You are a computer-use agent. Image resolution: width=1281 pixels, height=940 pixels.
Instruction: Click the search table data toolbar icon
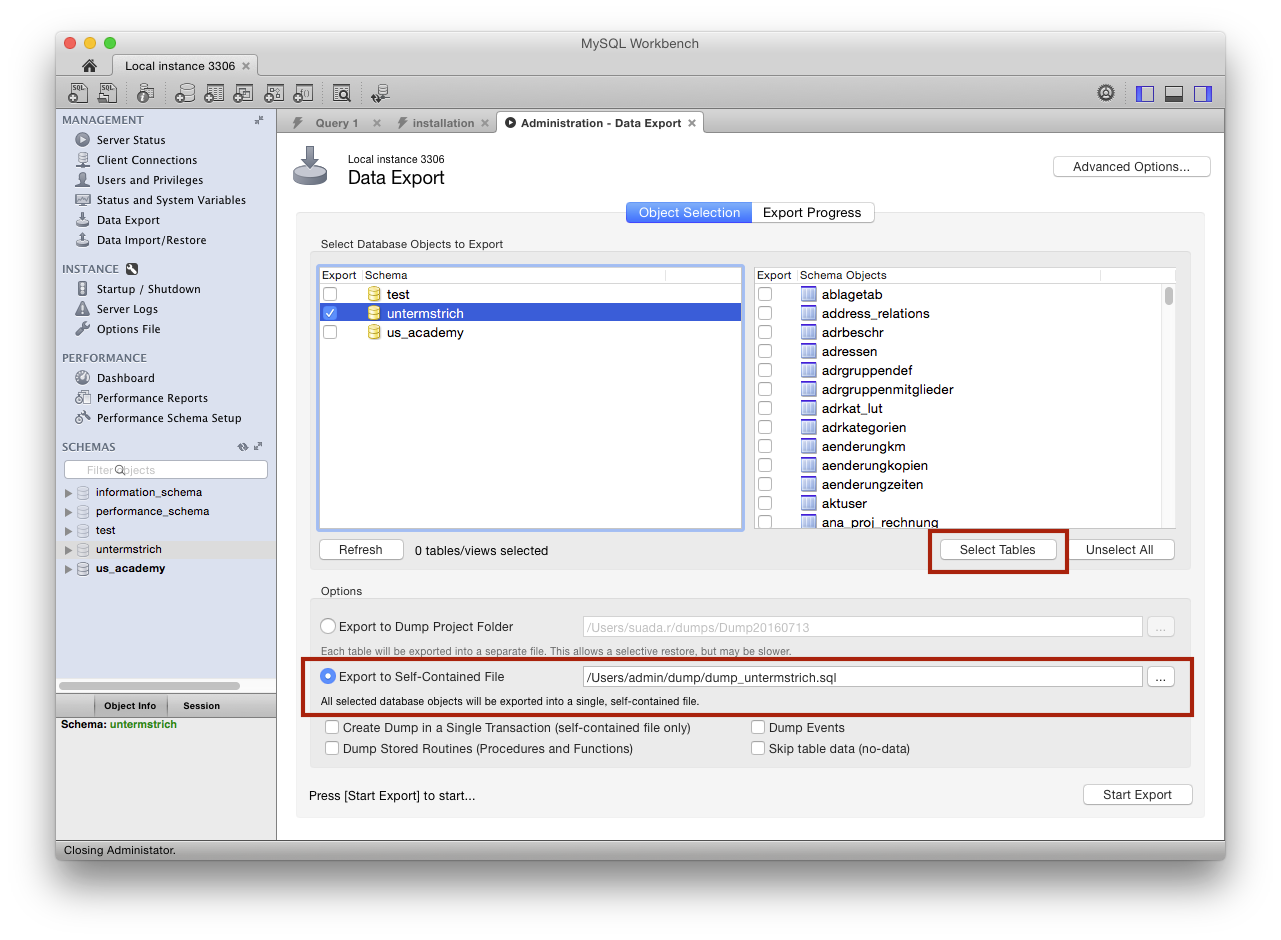(341, 94)
